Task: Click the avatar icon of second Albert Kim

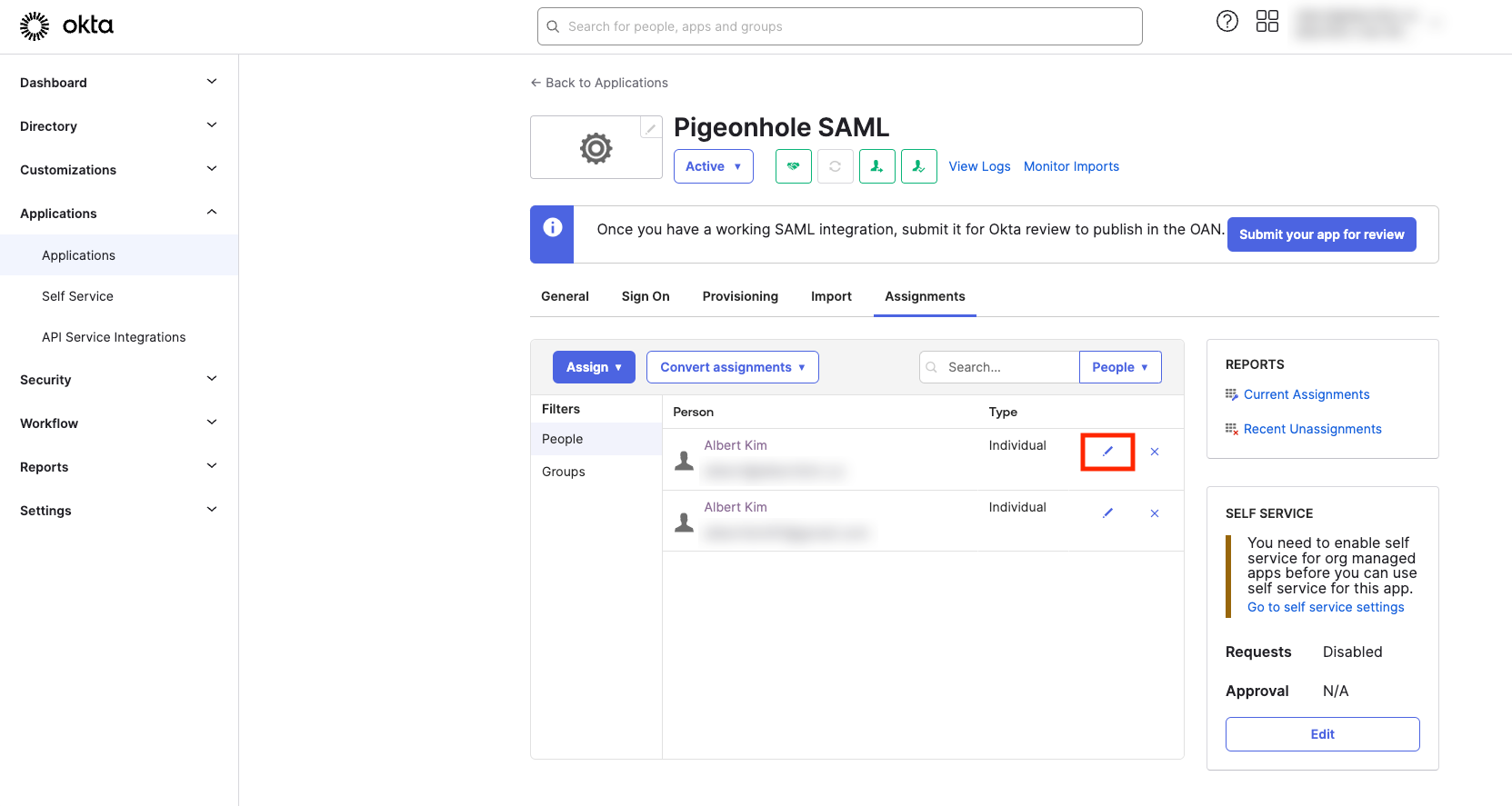Action: tap(685, 522)
